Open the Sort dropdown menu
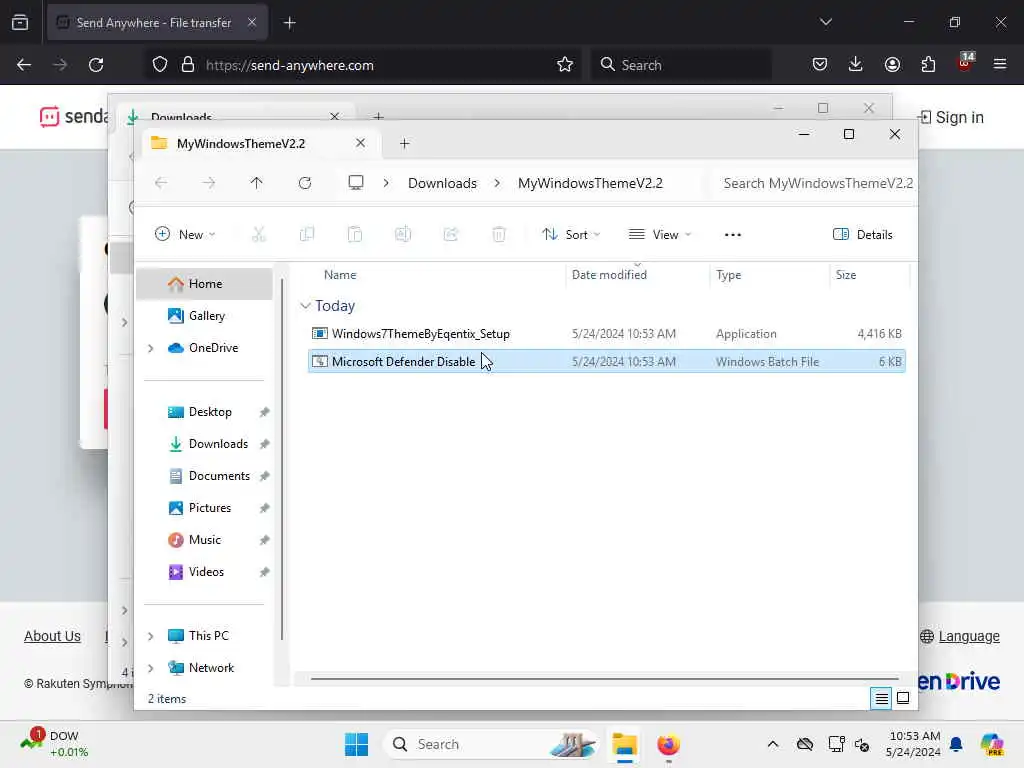The width and height of the screenshot is (1024, 768). pyautogui.click(x=571, y=234)
